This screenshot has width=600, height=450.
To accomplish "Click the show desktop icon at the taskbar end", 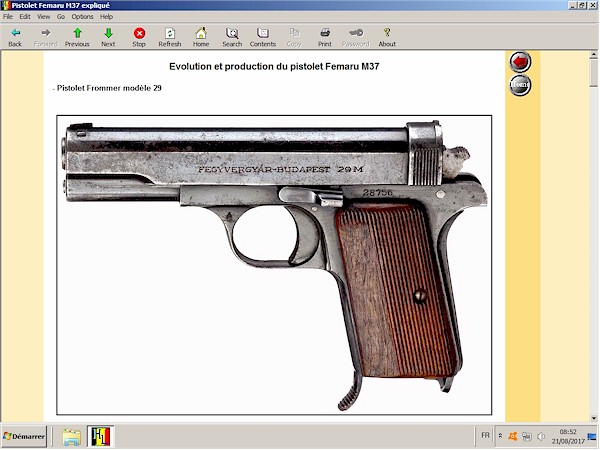I will pyautogui.click(x=592, y=436).
